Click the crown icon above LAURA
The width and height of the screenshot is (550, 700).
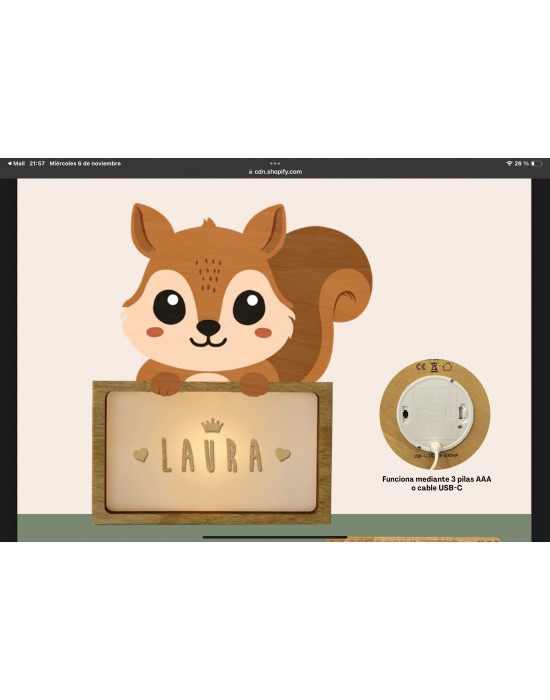(x=212, y=425)
